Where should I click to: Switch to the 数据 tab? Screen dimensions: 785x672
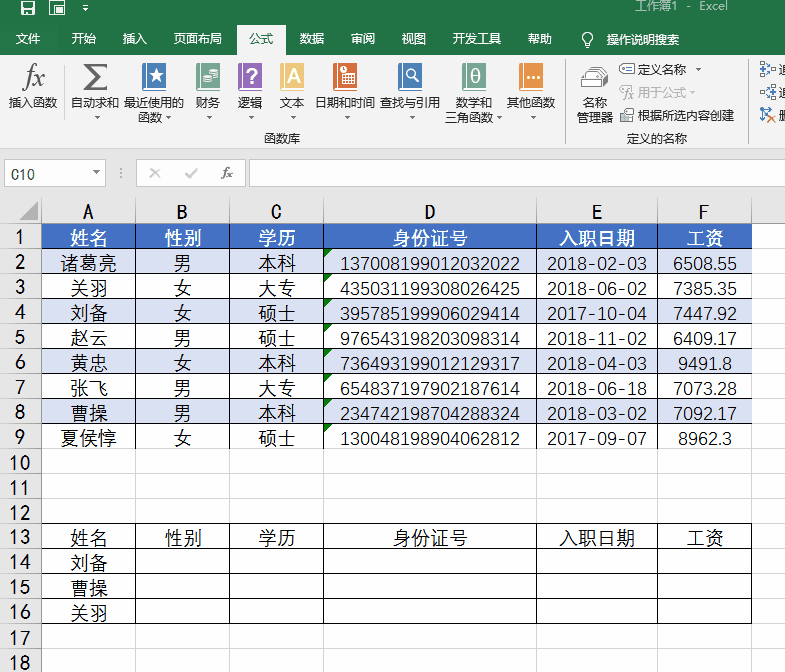tap(312, 39)
